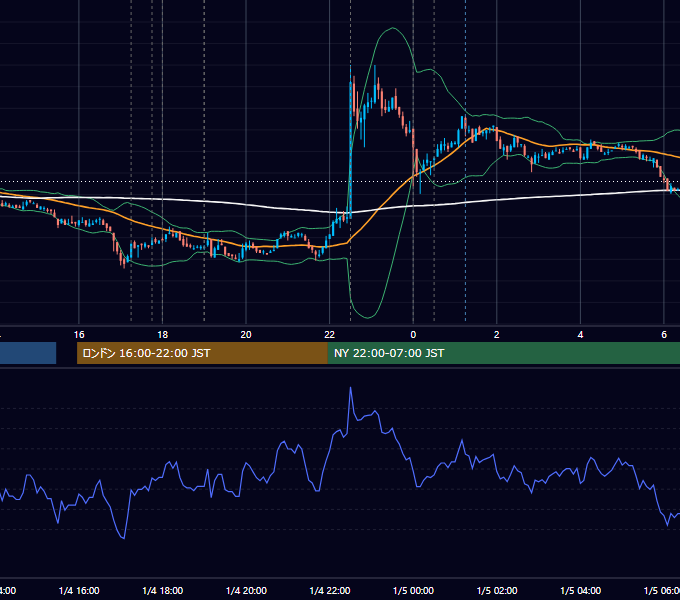Image resolution: width=680 pixels, height=600 pixels.
Task: Click the 1/4 22:00 label on oscillator axis
Action: click(330, 590)
